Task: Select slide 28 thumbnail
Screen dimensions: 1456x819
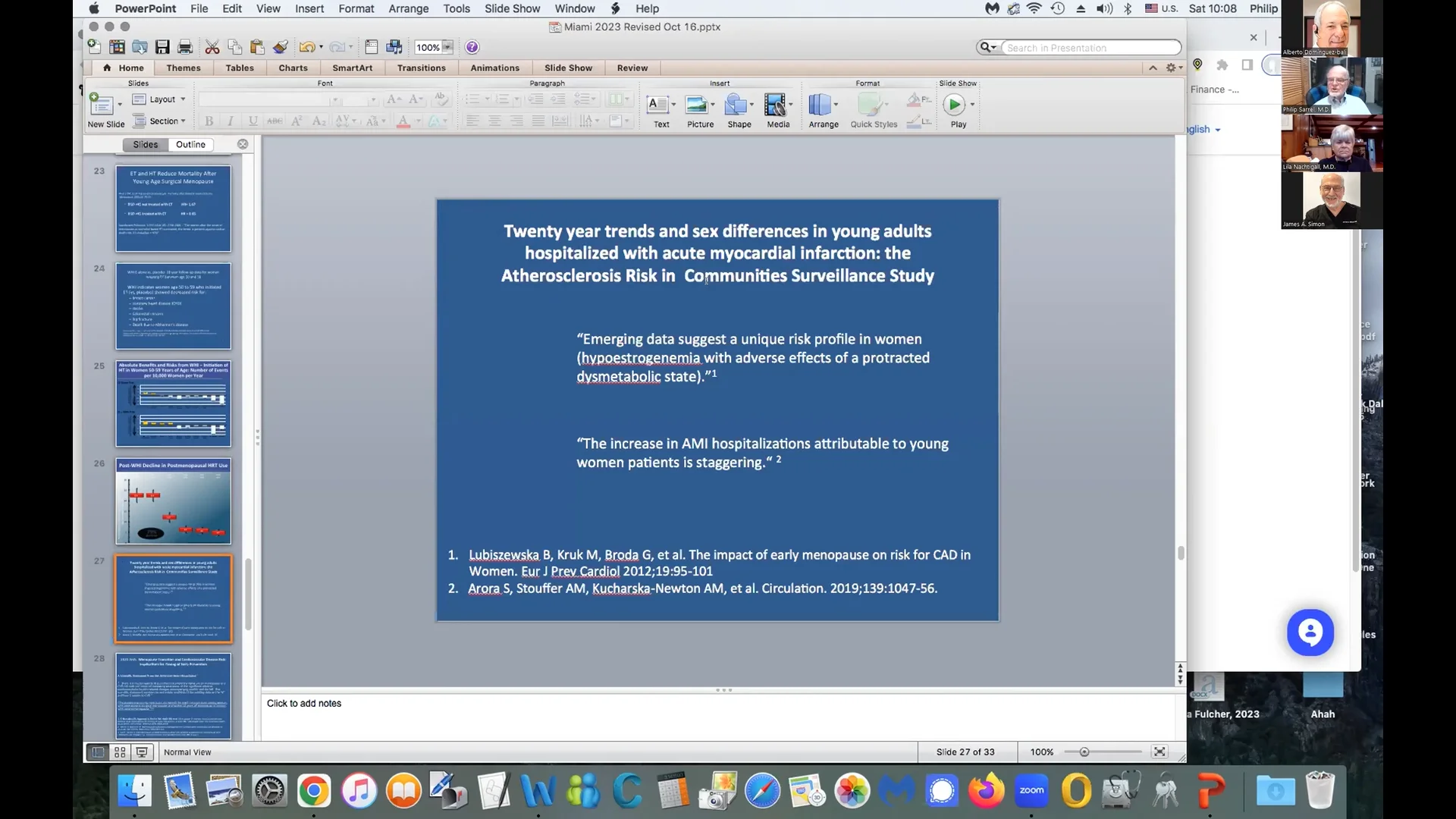Action: pos(173,695)
